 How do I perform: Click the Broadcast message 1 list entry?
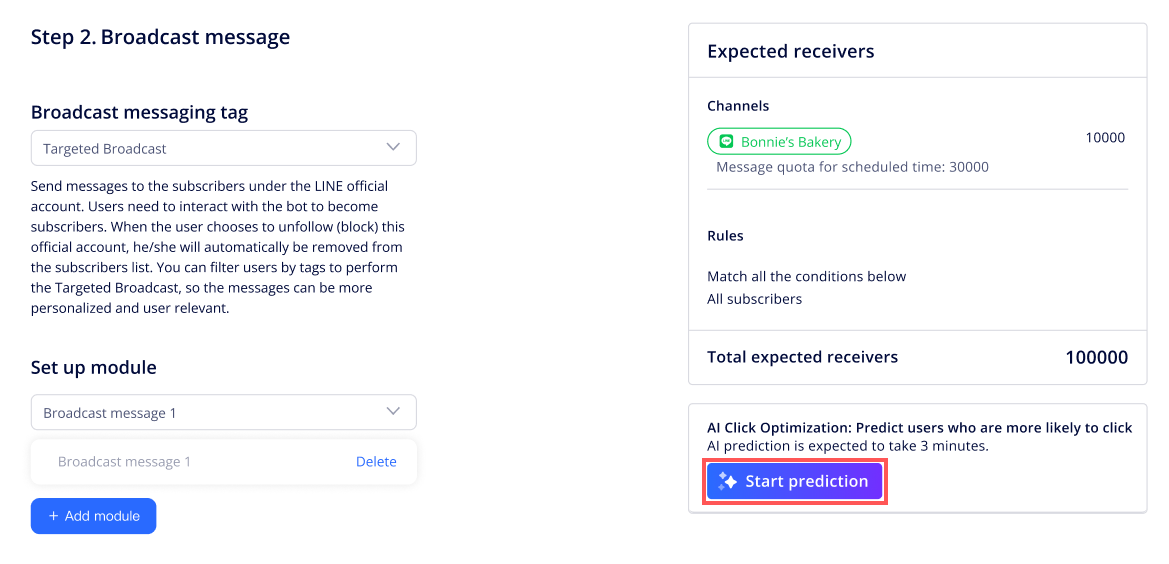click(x=124, y=462)
